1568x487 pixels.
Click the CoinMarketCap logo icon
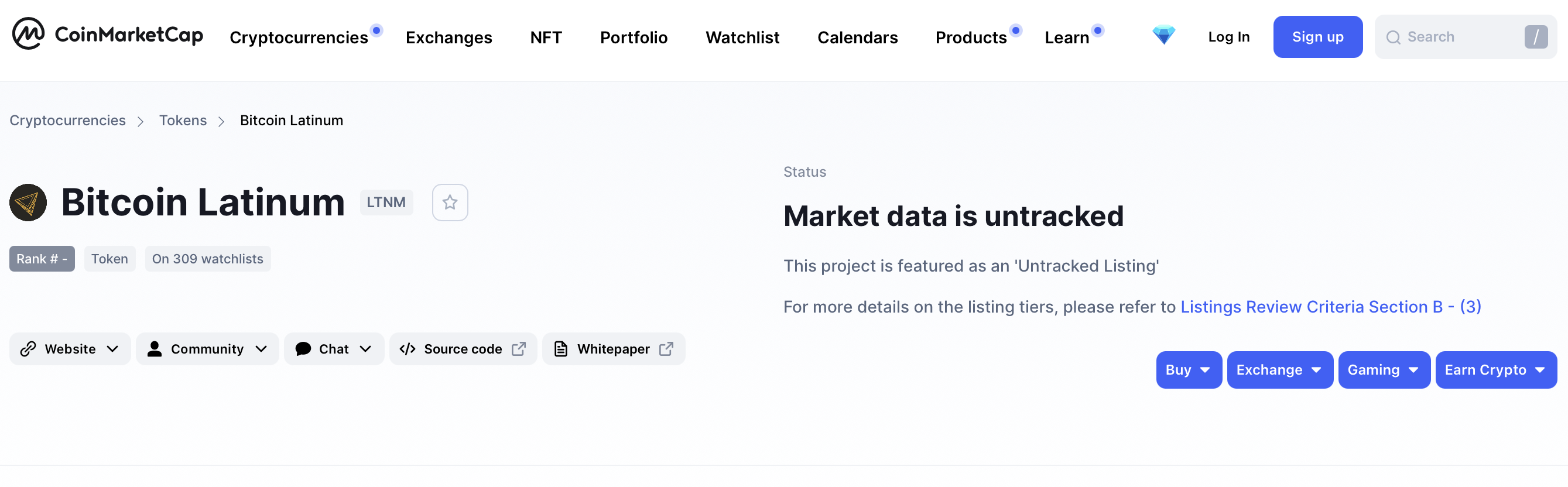click(x=28, y=33)
